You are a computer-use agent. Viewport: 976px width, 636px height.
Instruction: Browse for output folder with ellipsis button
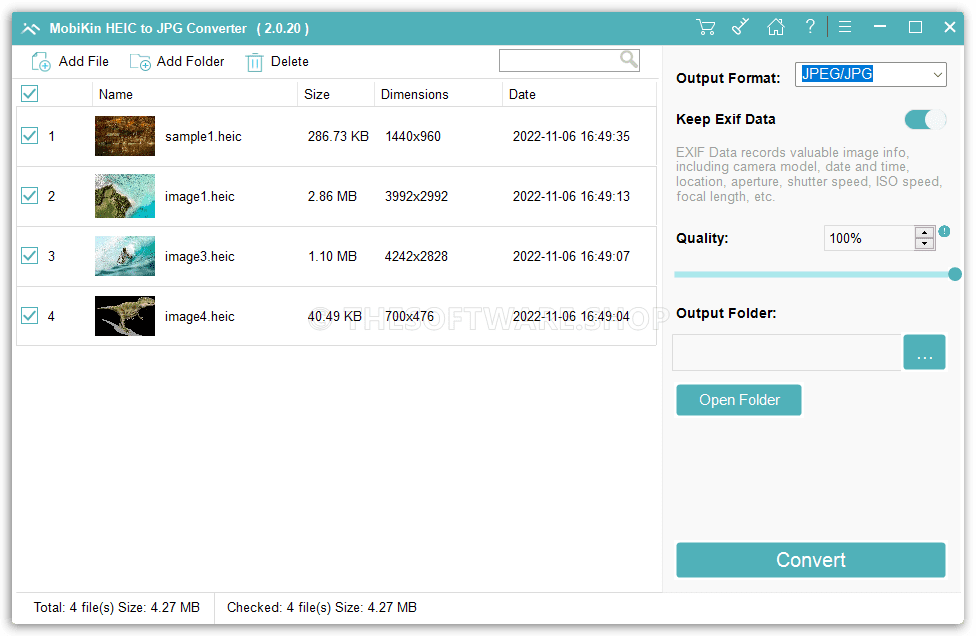[x=924, y=352]
